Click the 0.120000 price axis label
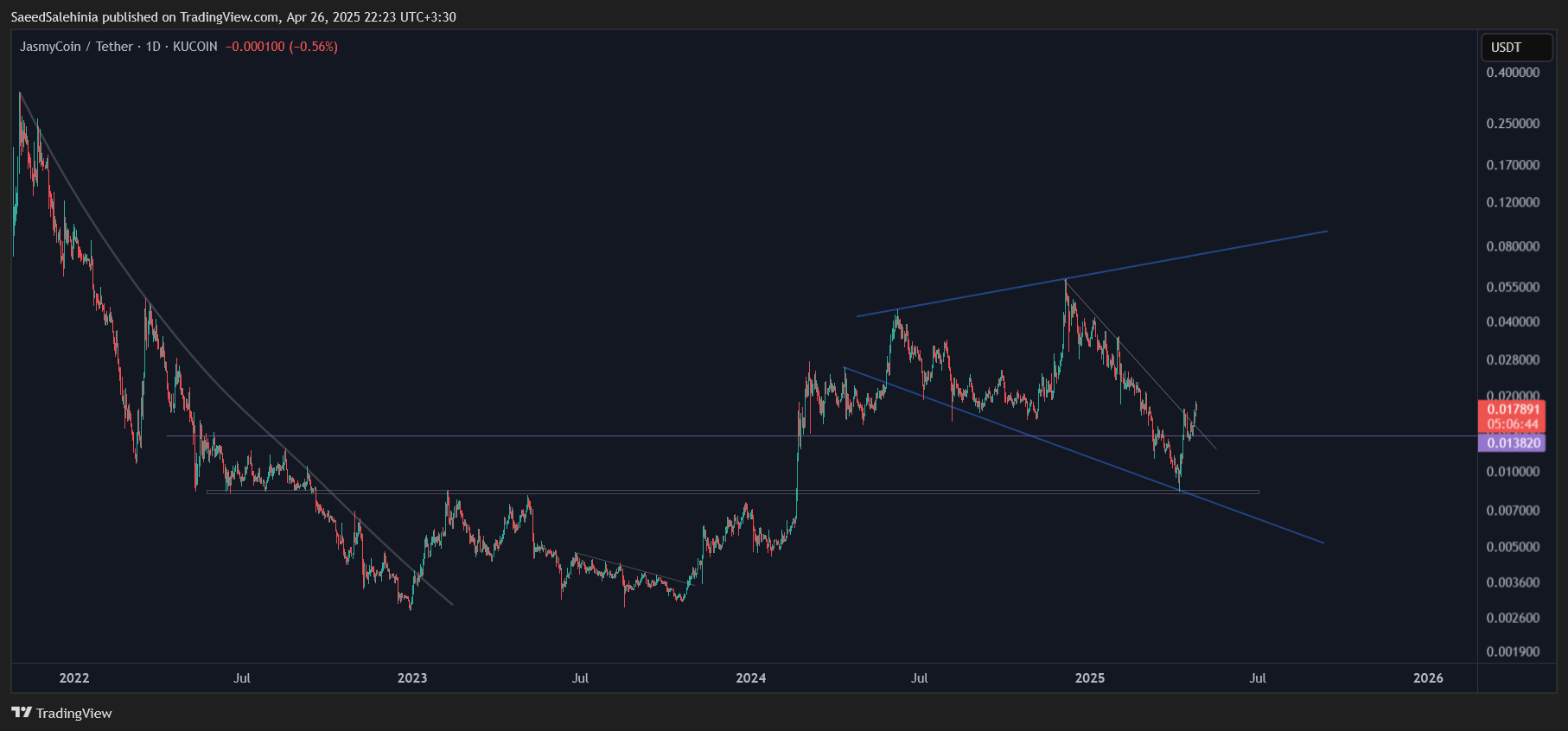1568x731 pixels. [1513, 202]
